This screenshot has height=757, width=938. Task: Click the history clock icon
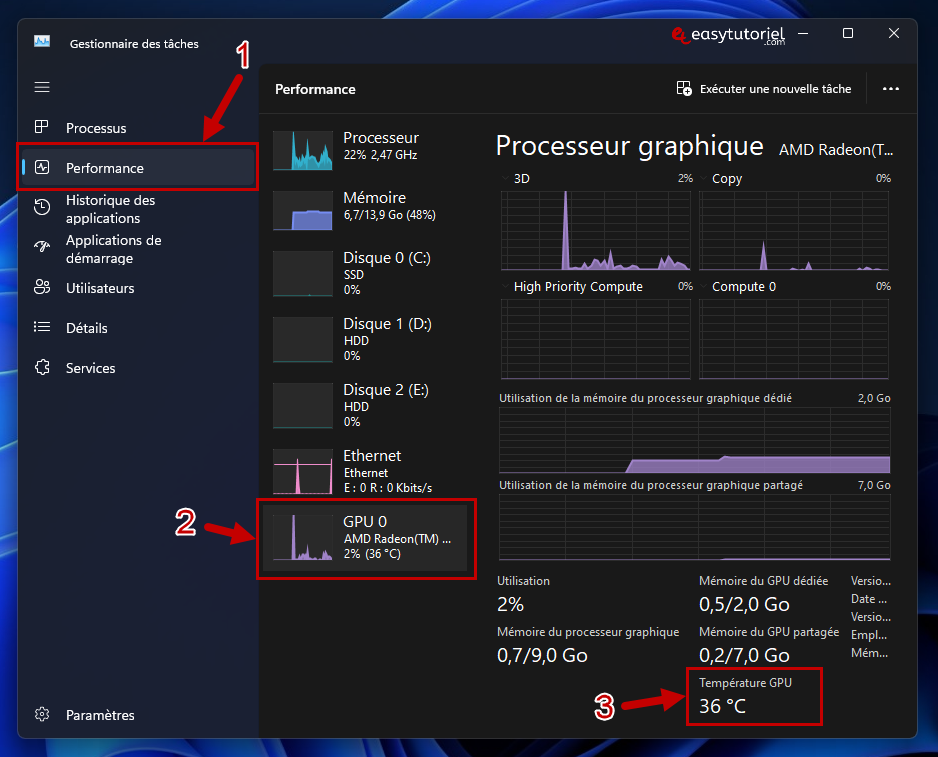(42, 207)
